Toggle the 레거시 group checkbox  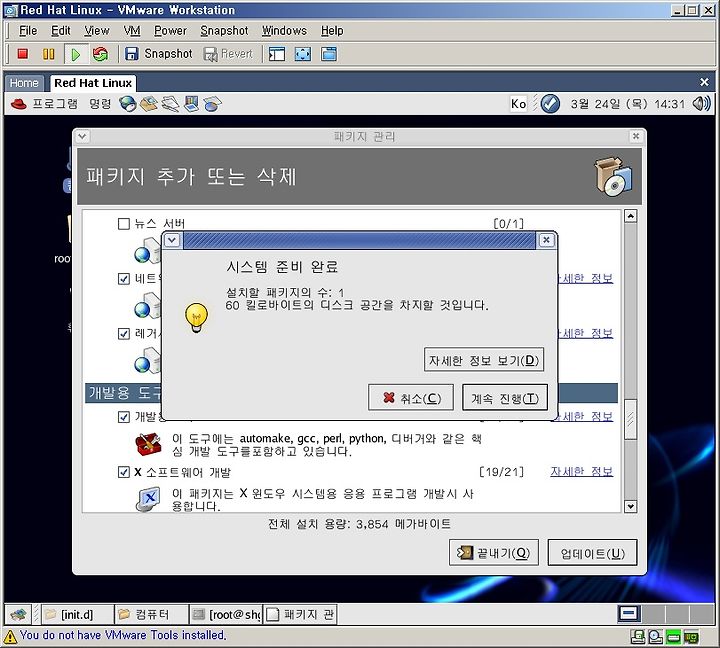[x=124, y=333]
